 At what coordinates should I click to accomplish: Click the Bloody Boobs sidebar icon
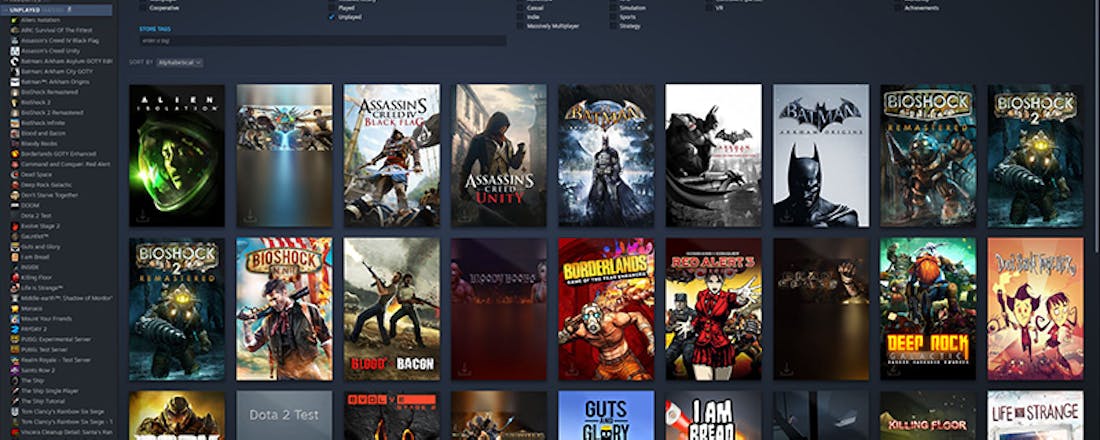14,143
